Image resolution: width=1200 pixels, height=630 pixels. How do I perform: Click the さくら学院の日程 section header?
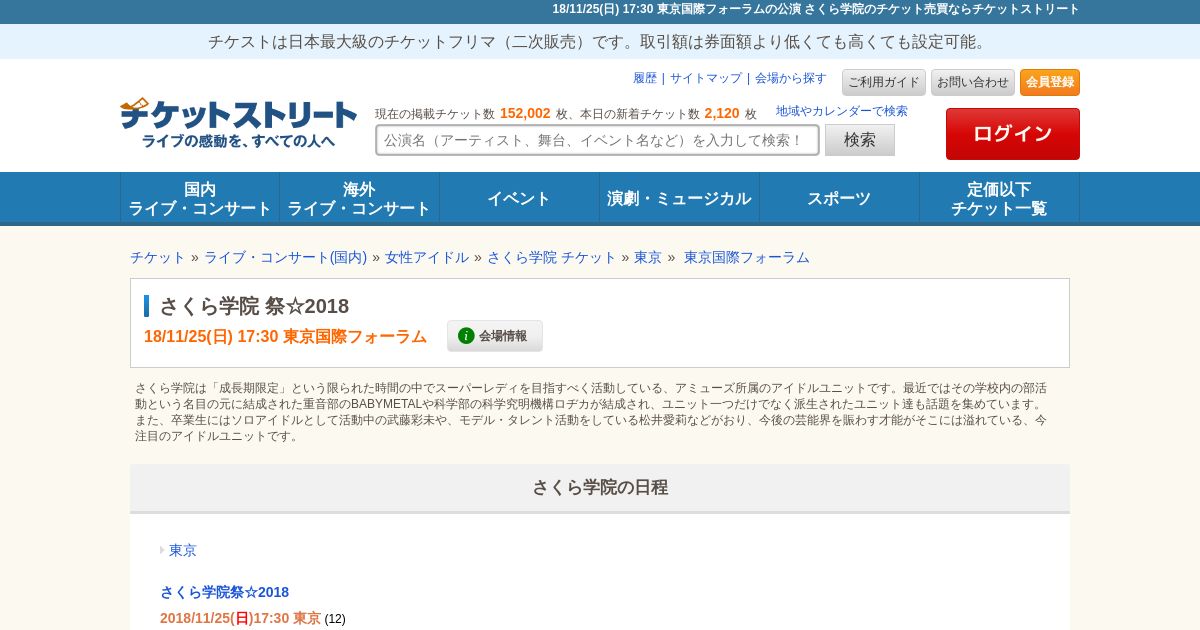click(600, 487)
